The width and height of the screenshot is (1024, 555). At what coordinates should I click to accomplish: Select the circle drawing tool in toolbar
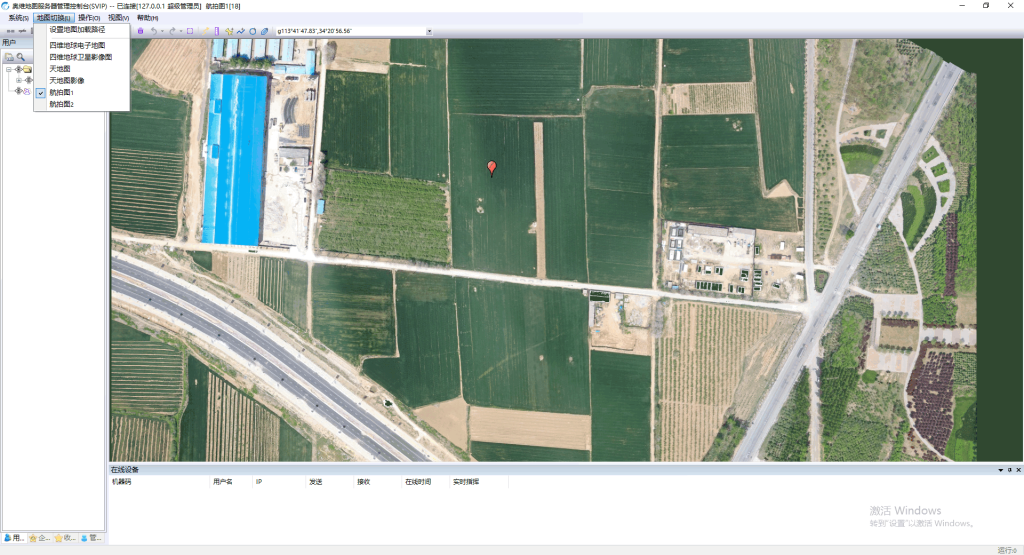[x=252, y=31]
